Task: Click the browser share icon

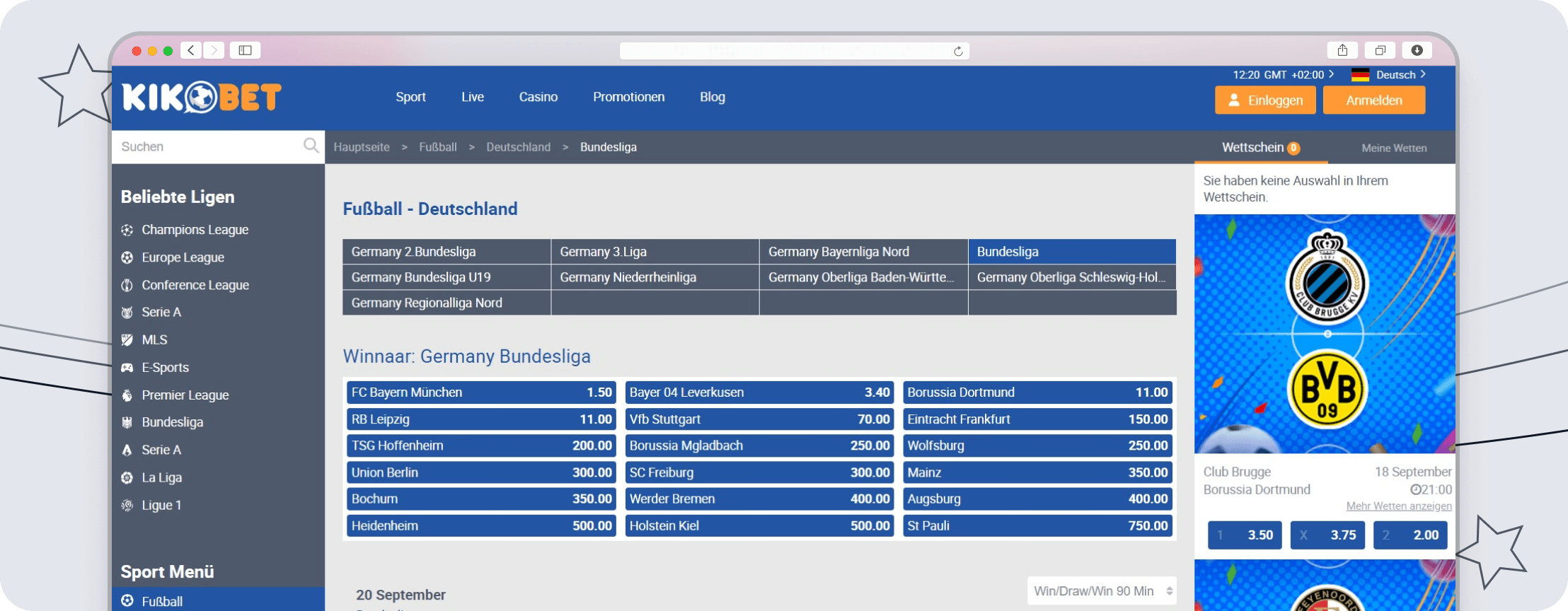Action: (1342, 50)
